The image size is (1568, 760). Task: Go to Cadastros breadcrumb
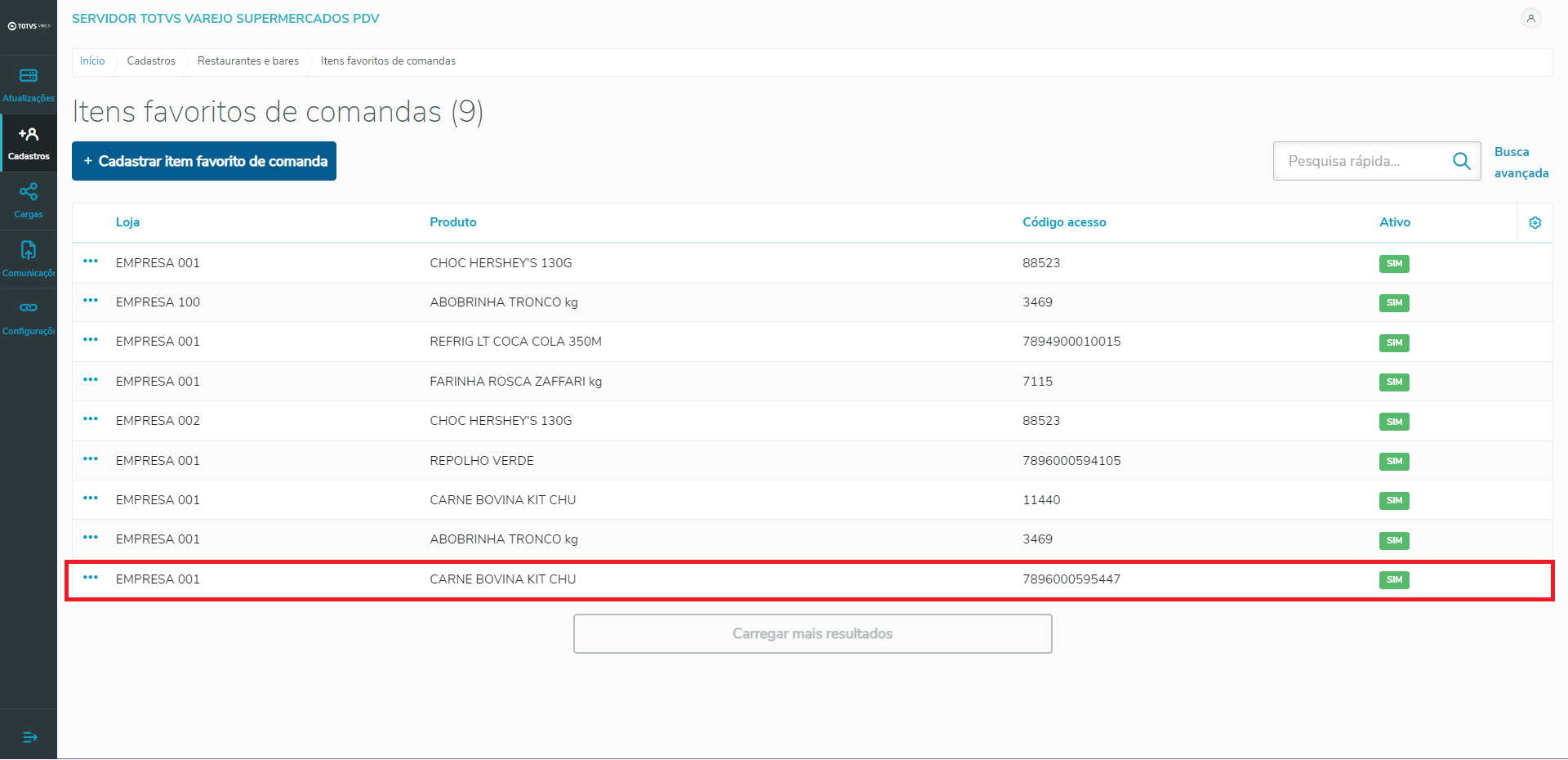tap(151, 61)
